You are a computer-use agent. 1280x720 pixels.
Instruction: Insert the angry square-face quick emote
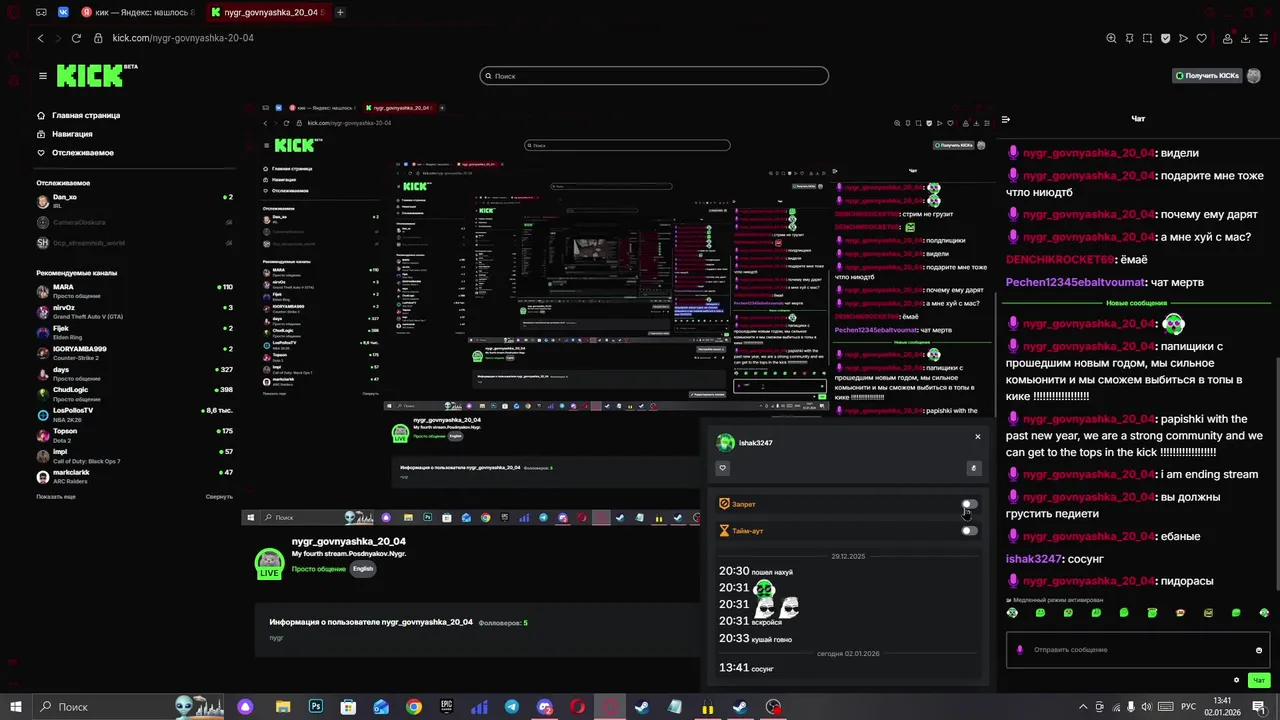click(x=1208, y=613)
